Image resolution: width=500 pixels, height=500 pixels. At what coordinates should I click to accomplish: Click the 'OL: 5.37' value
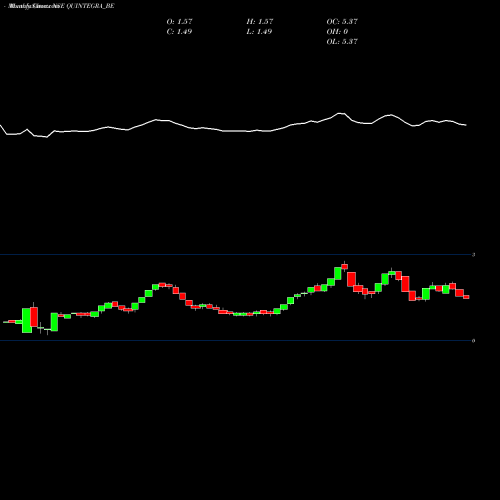point(342,41)
